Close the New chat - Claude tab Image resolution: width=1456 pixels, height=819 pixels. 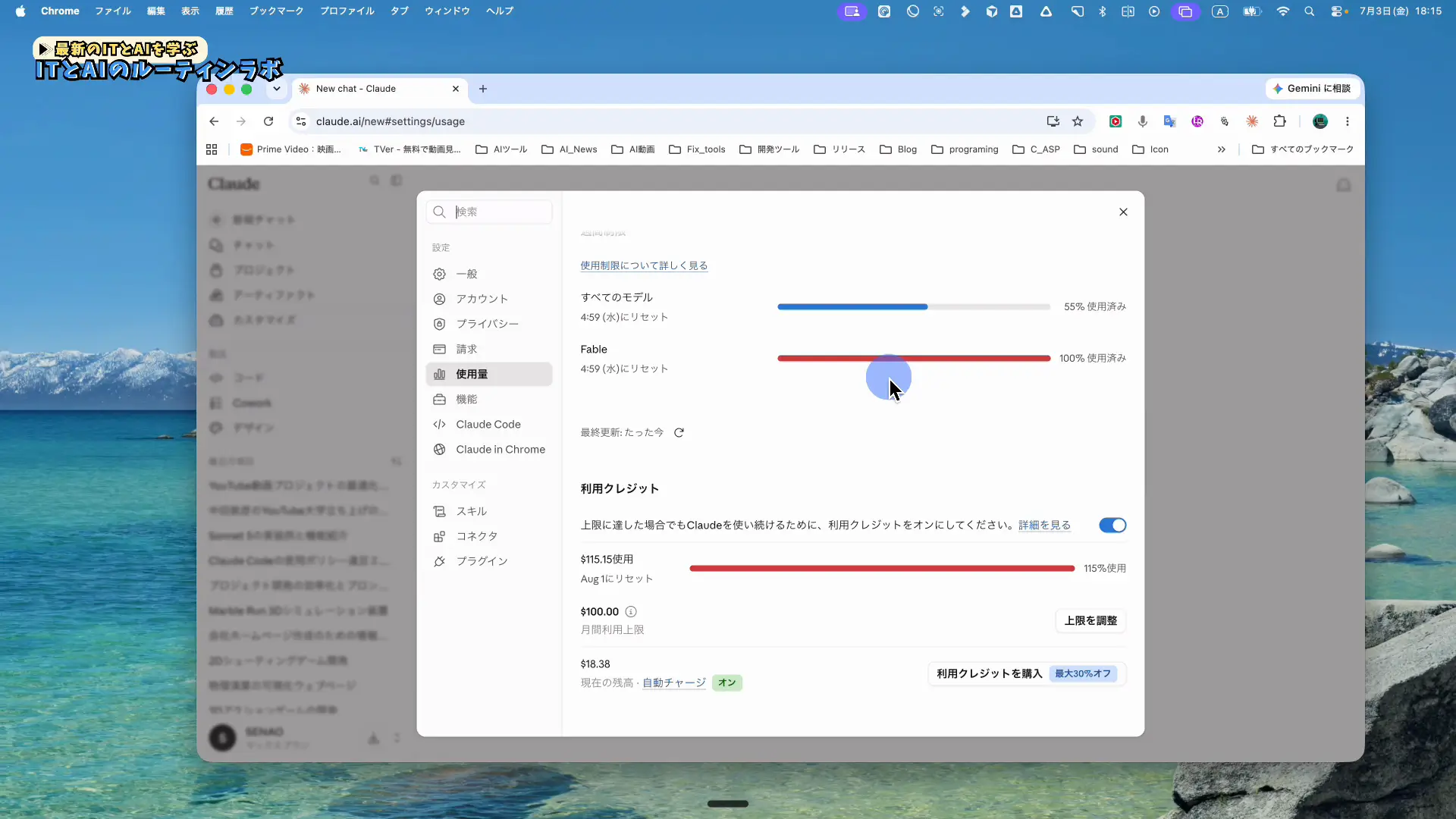(456, 89)
